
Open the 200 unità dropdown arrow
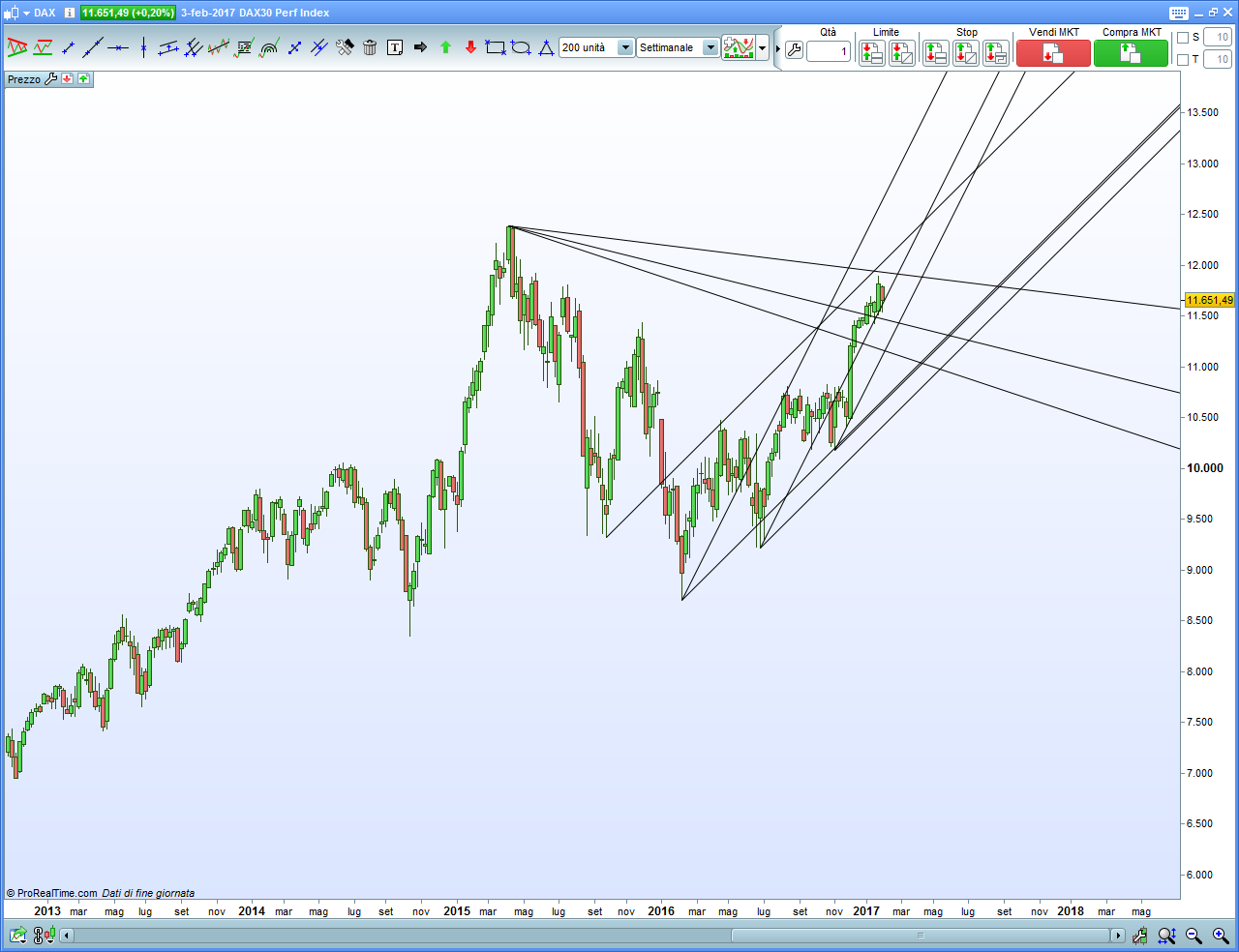point(625,47)
